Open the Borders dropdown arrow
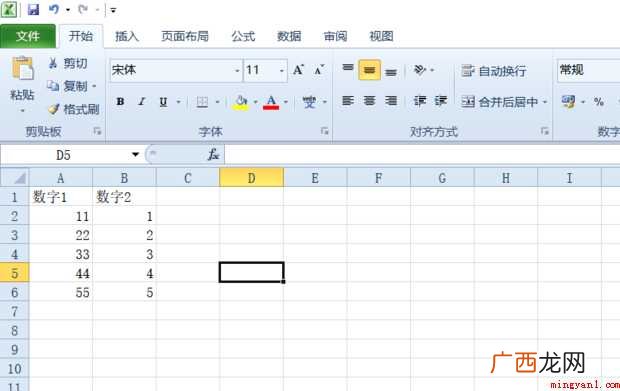 point(217,102)
